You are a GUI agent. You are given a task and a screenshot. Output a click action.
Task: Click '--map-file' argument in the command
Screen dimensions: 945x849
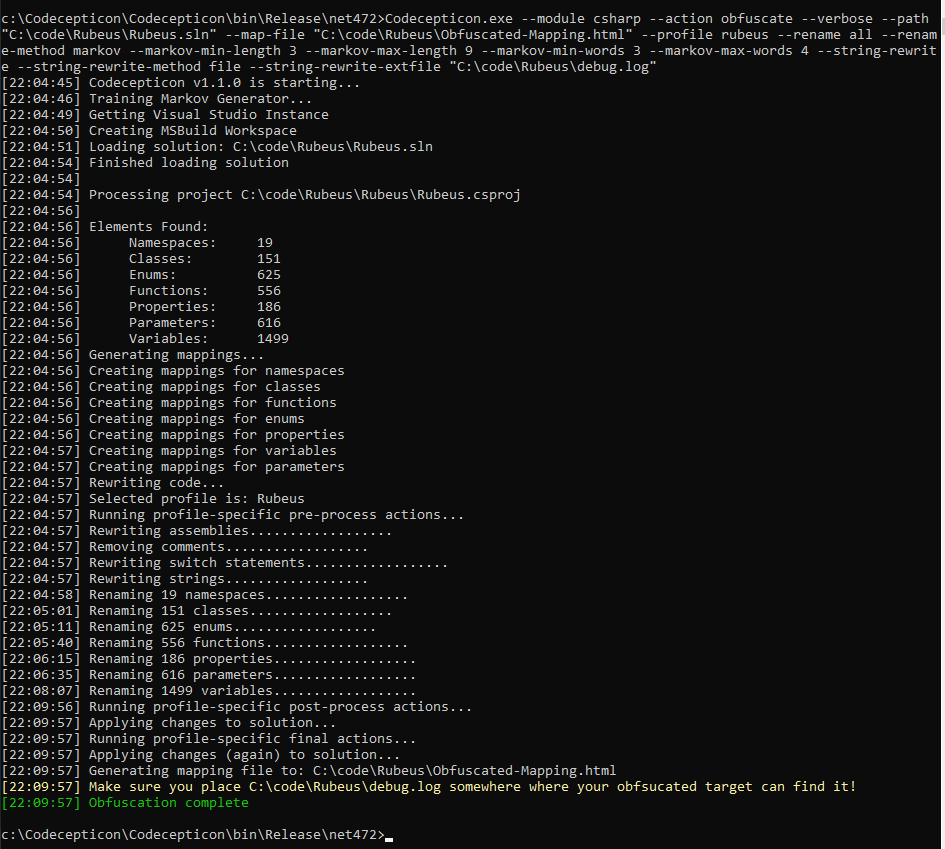coord(265,35)
